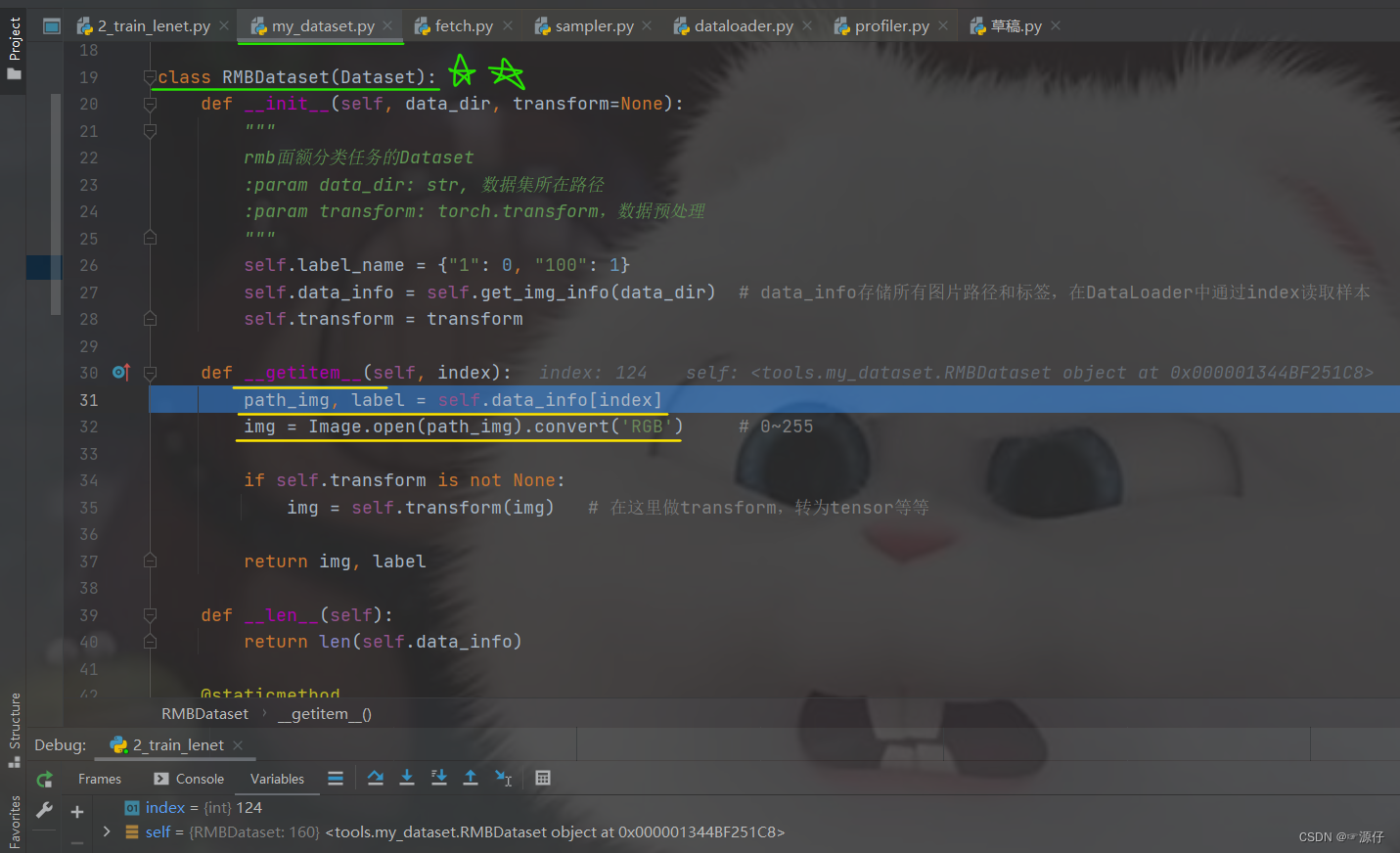Screen dimensions: 1400x853
Task: Collapse the __init__ method fold marker
Action: pos(150,104)
